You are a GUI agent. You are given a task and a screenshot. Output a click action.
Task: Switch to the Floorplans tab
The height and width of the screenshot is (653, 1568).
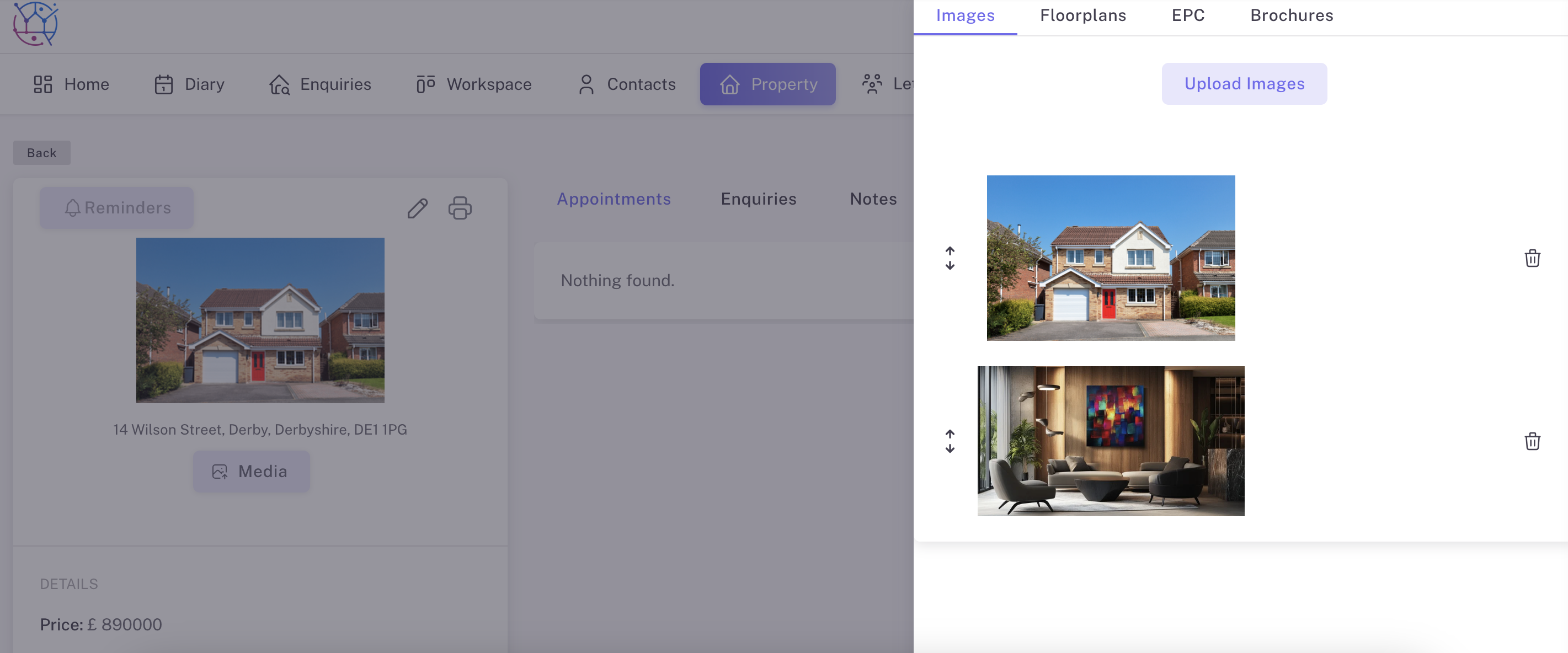click(x=1082, y=15)
